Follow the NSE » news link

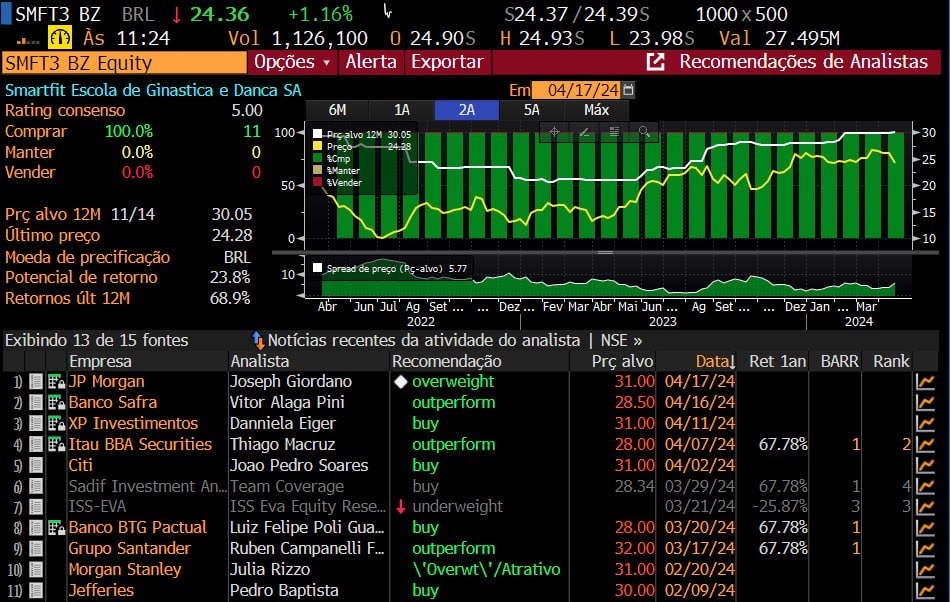(x=621, y=340)
